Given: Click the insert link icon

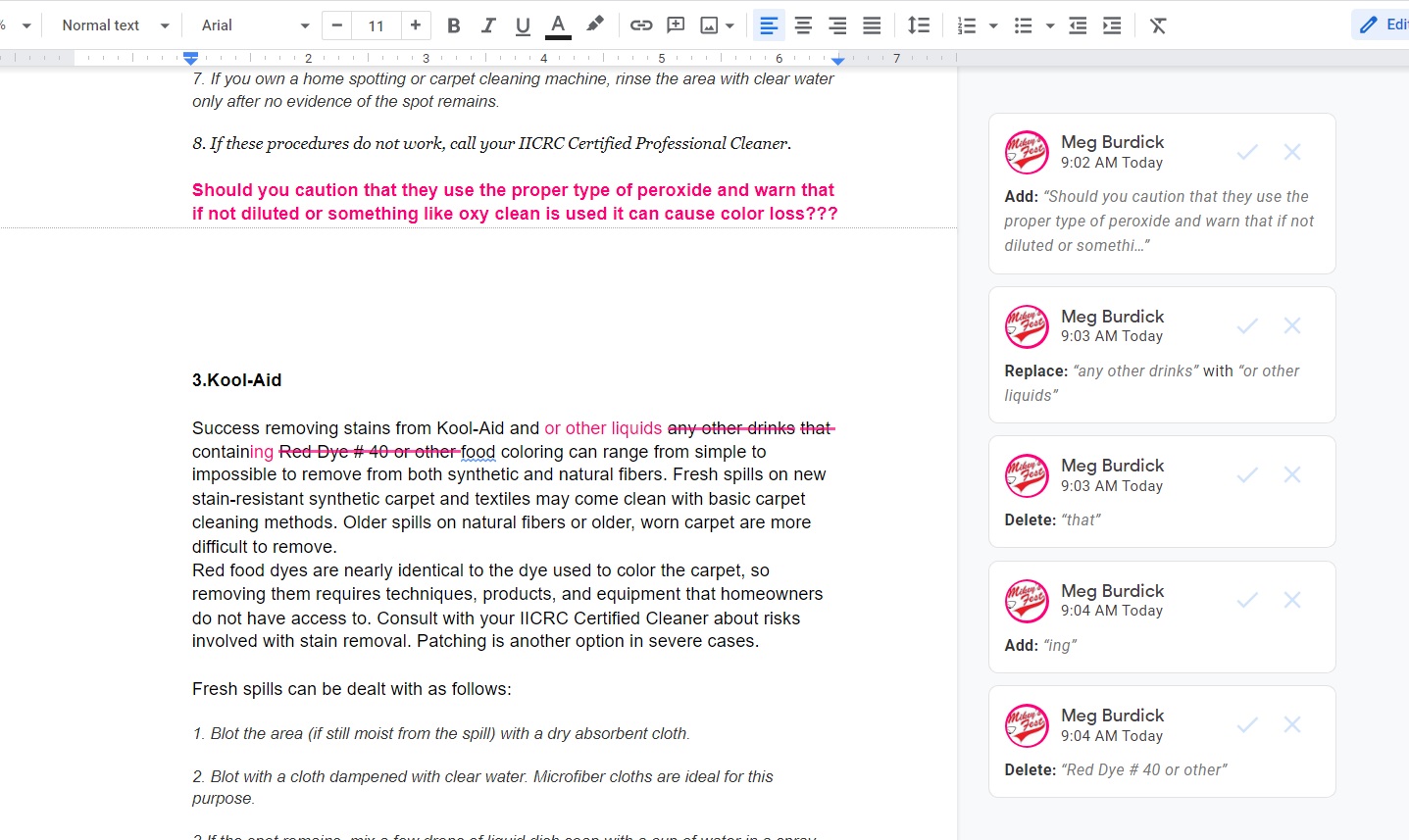Looking at the screenshot, I should click(641, 25).
